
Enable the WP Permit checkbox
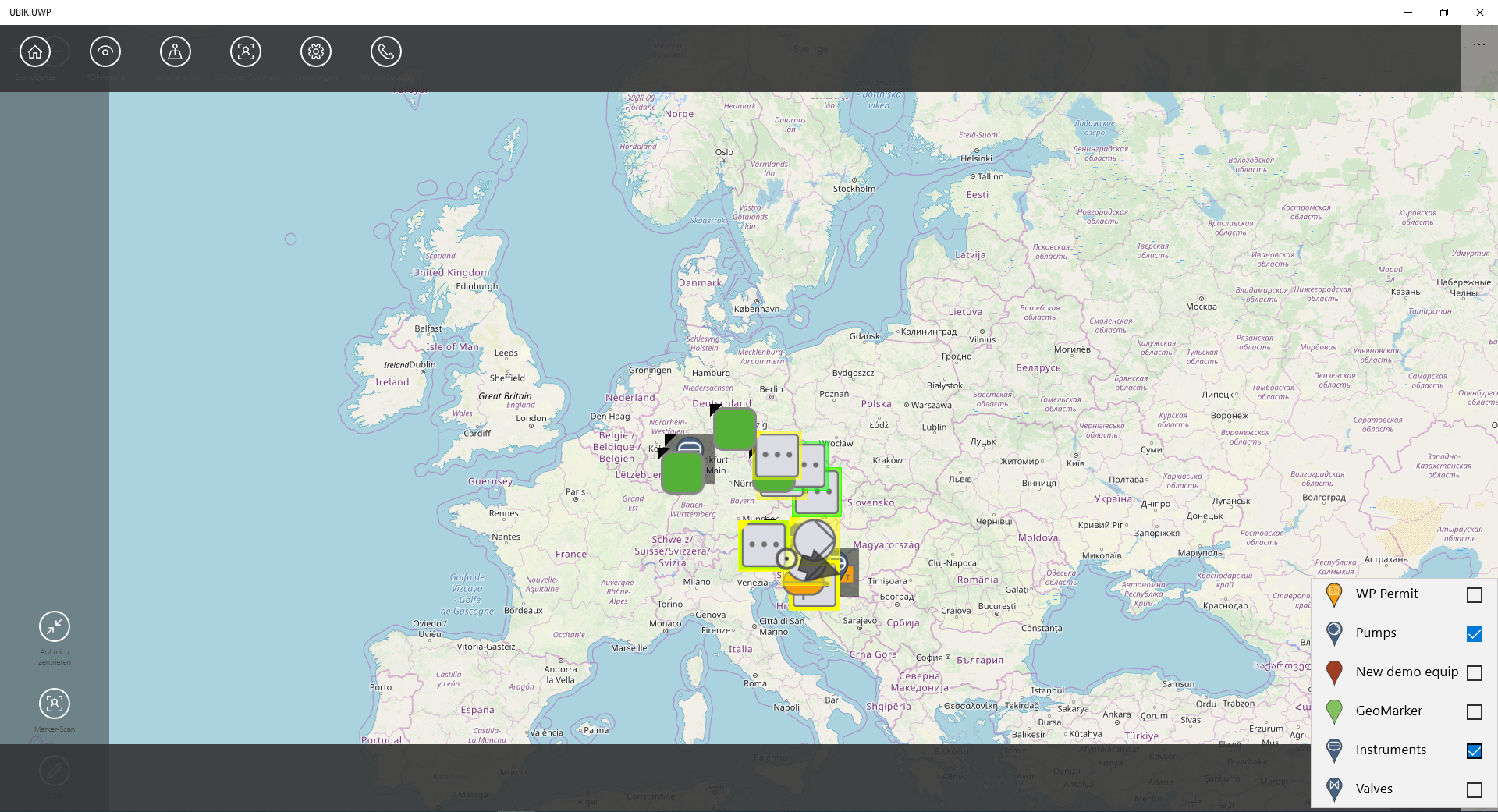coord(1474,595)
